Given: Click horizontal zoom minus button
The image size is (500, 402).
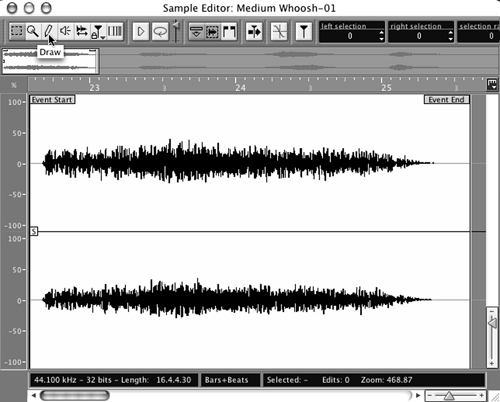Looking at the screenshot, I should click(x=430, y=396).
